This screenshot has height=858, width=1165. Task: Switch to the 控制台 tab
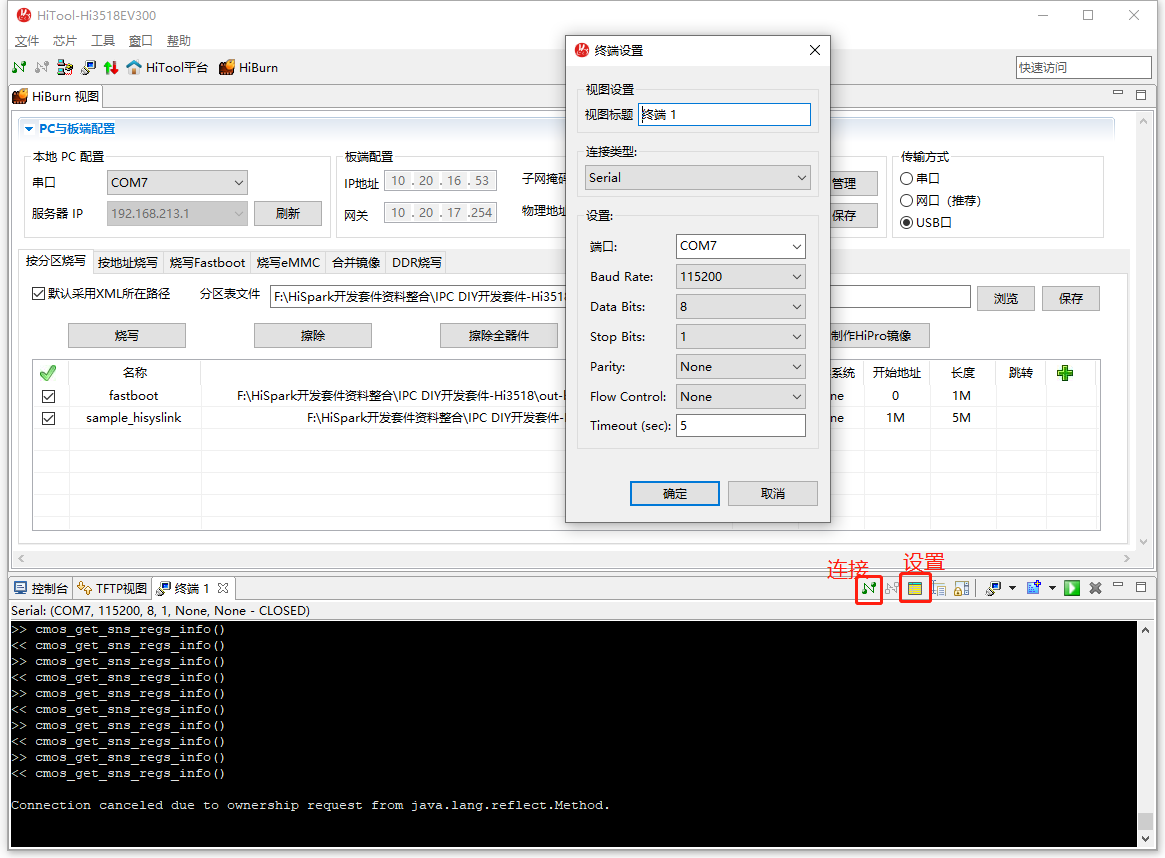coord(42,588)
